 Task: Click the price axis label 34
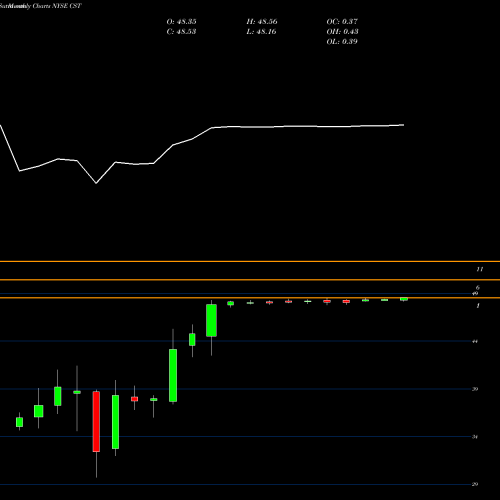[x=475, y=437]
